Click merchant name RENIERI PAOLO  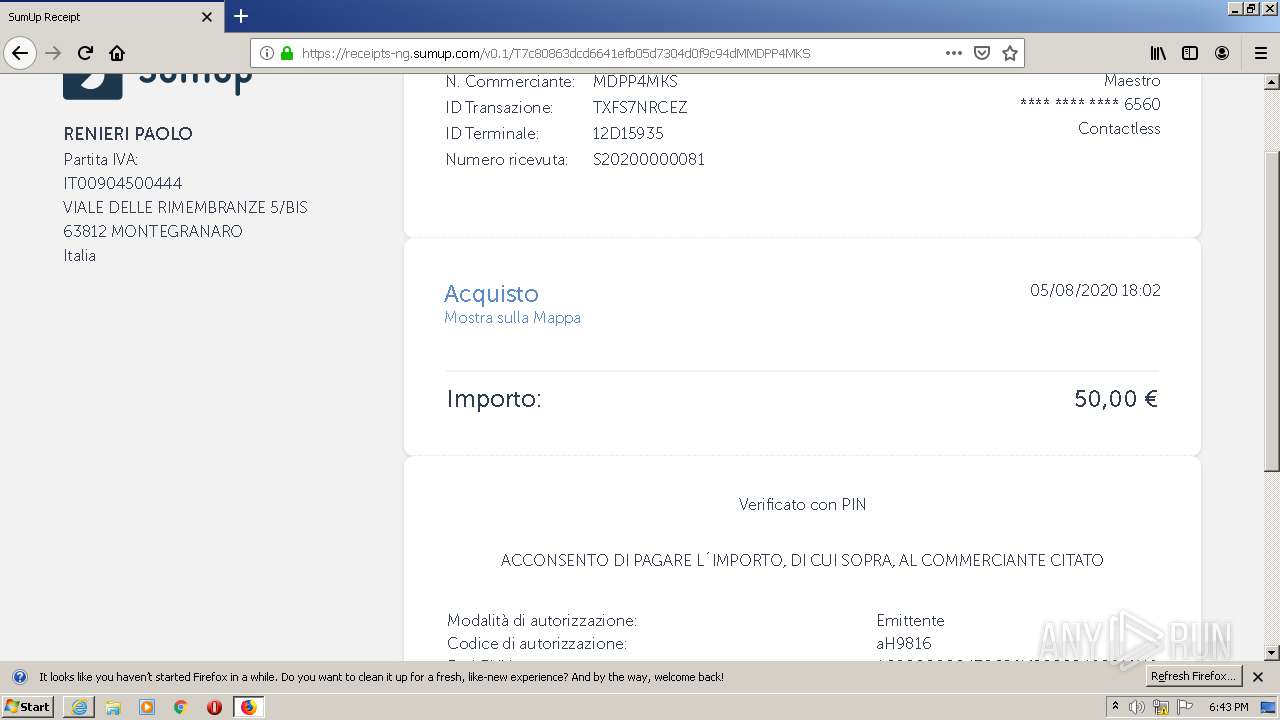pyautogui.click(x=128, y=134)
